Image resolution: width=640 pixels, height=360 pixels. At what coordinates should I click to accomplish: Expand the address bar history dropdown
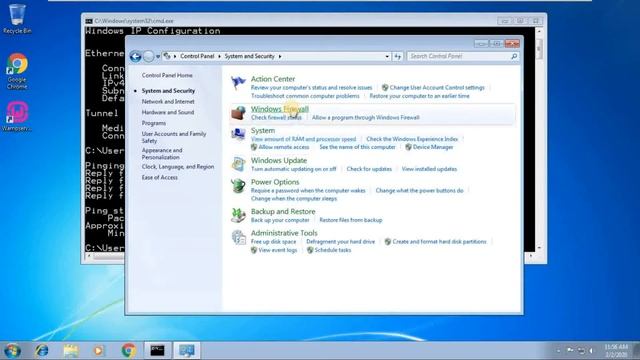point(387,56)
